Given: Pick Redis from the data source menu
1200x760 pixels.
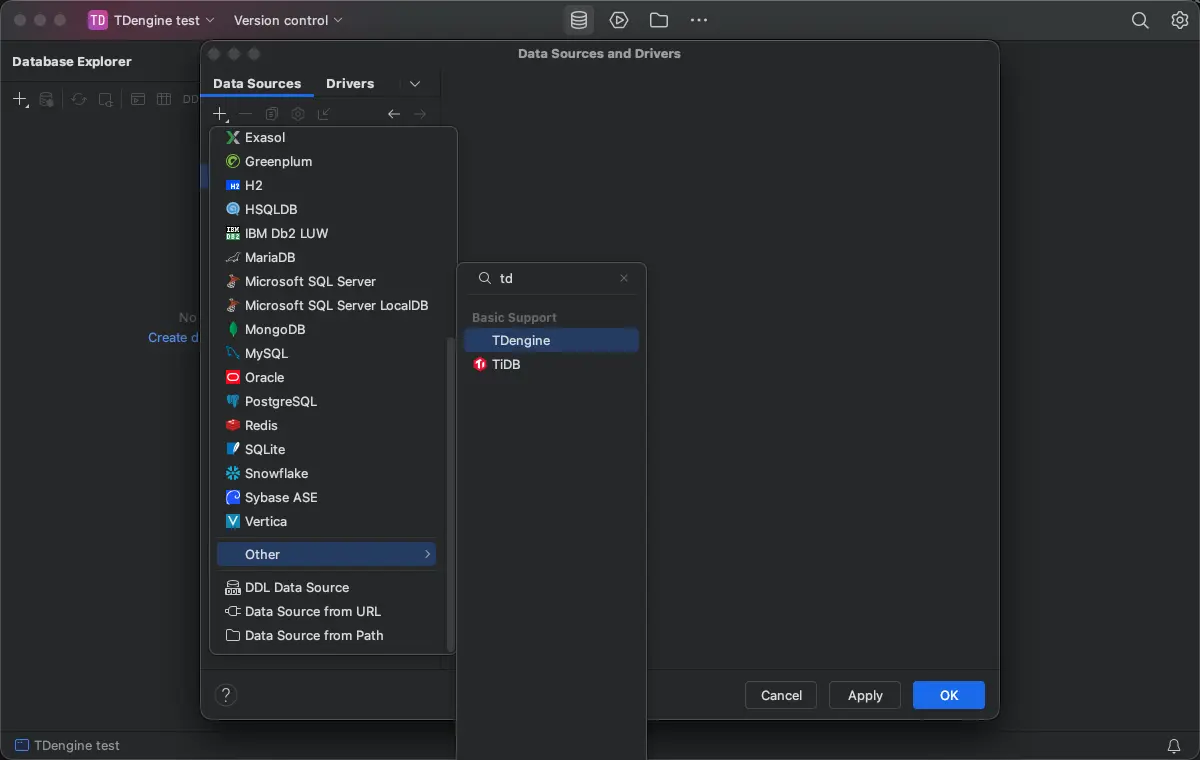Looking at the screenshot, I should [x=326, y=425].
